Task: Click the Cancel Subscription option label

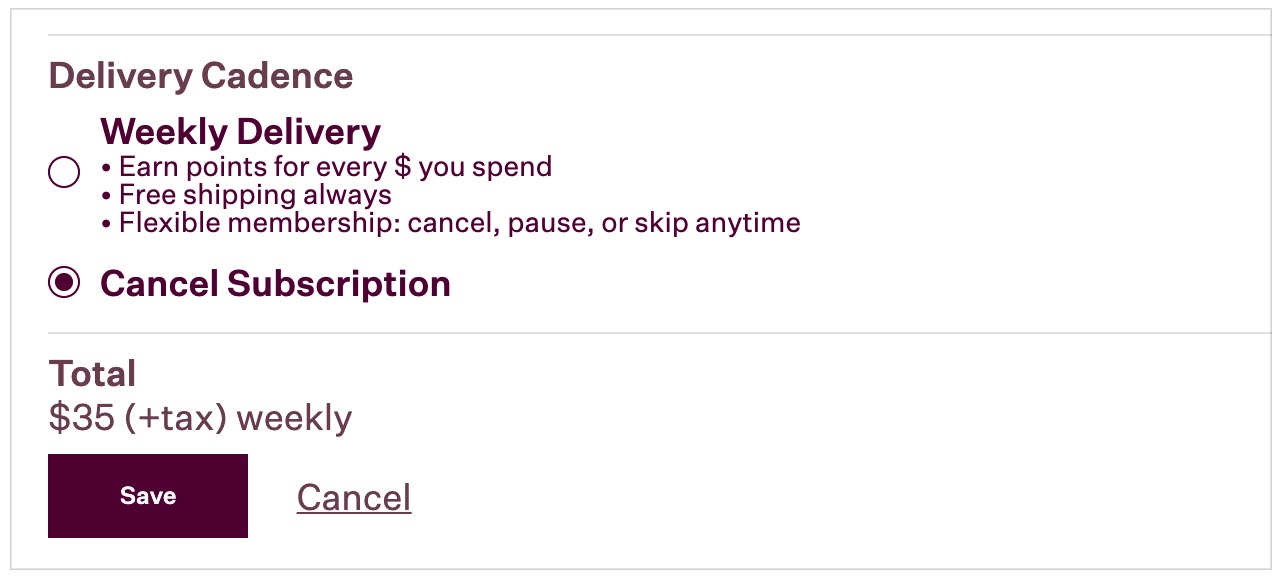Action: tap(275, 284)
